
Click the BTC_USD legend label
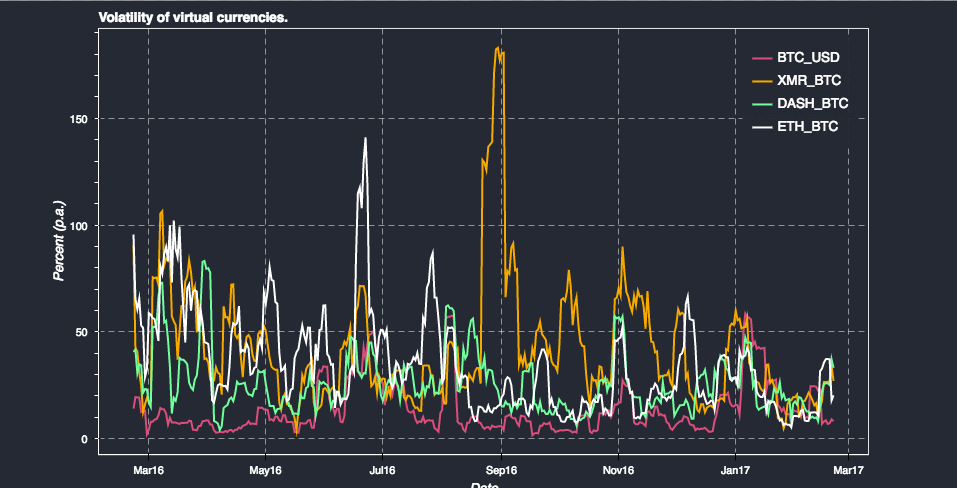(x=808, y=58)
